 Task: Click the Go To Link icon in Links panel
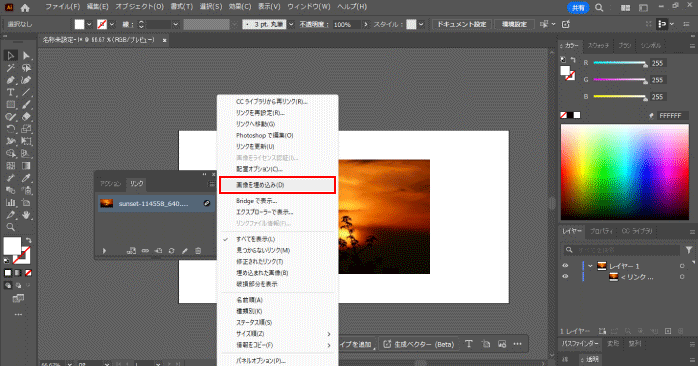click(x=158, y=251)
